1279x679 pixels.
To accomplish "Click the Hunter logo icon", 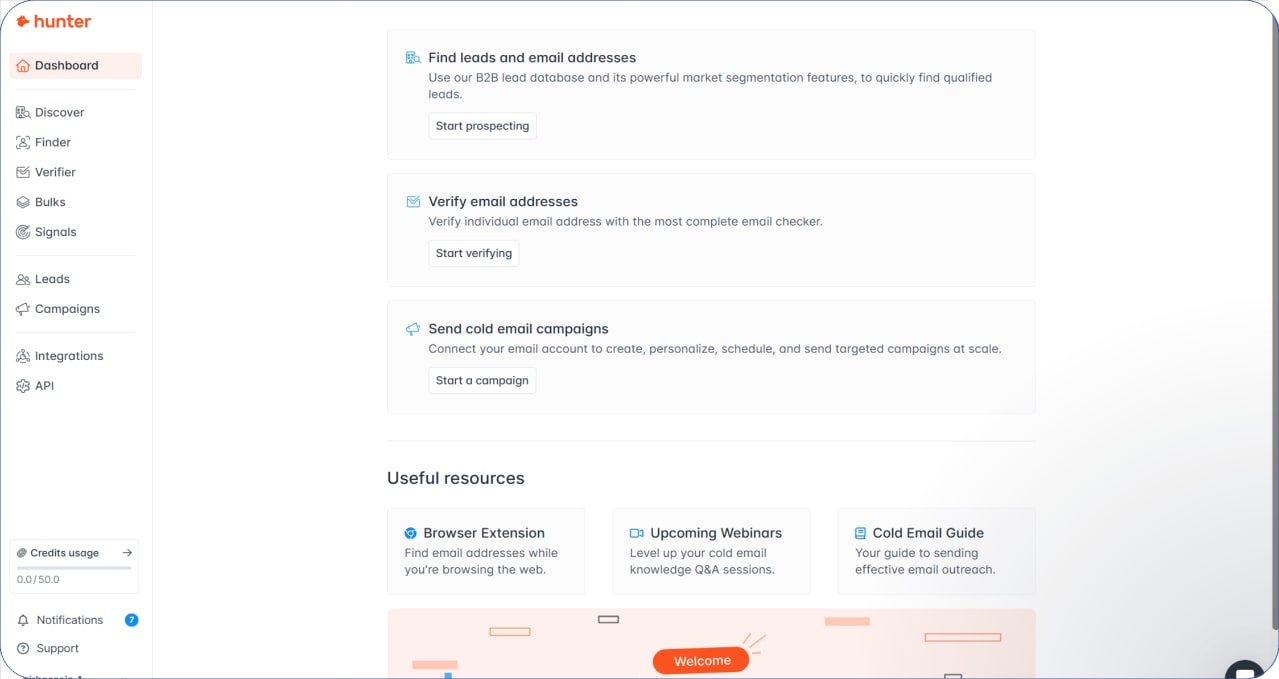I will coord(23,21).
